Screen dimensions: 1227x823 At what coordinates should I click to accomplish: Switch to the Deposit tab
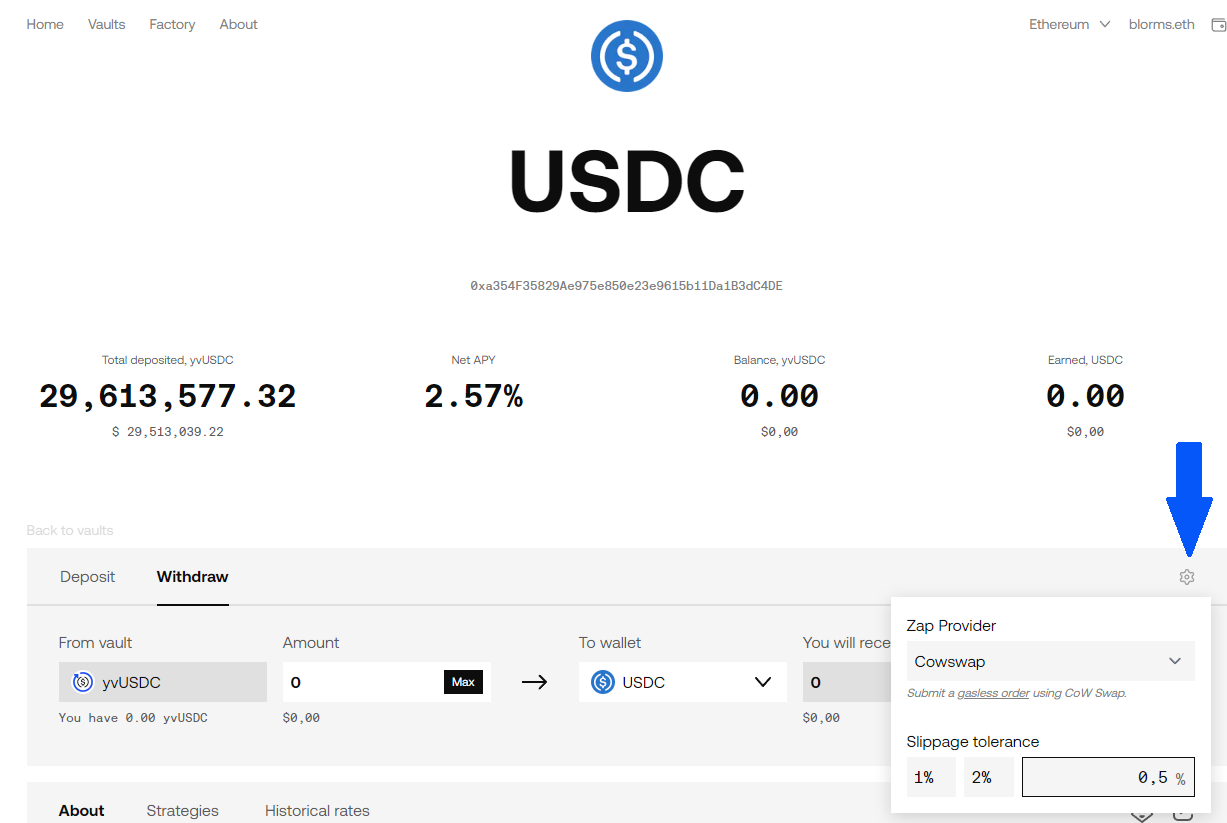click(x=87, y=577)
